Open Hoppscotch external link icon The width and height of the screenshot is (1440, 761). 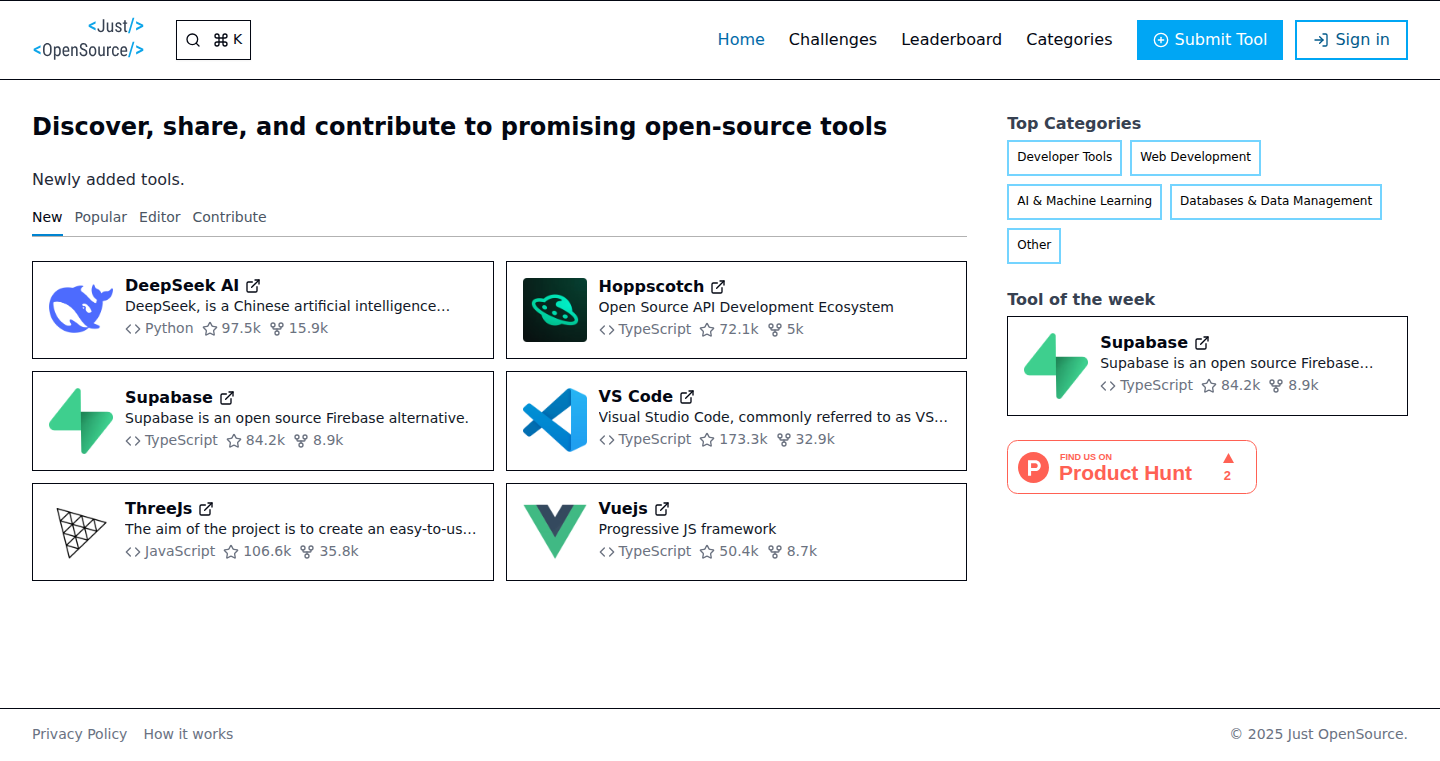pos(718,287)
